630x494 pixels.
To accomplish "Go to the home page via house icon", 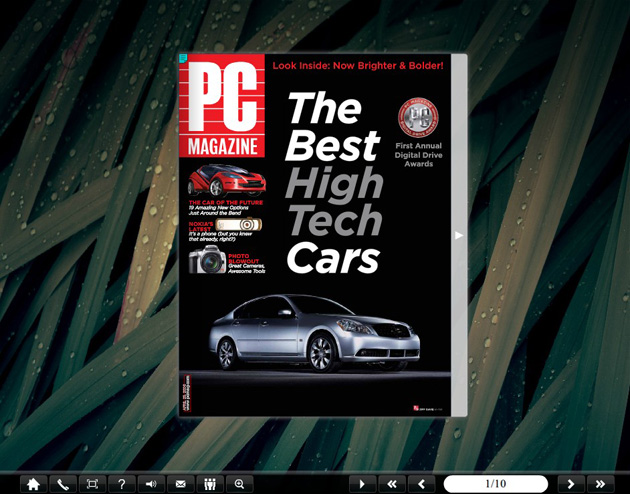I will click(33, 484).
